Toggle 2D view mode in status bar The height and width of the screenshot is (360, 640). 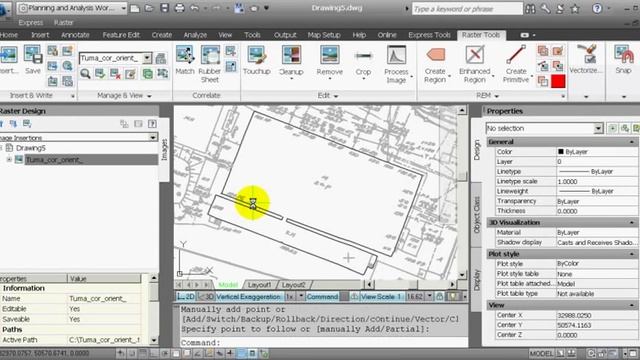(186, 297)
